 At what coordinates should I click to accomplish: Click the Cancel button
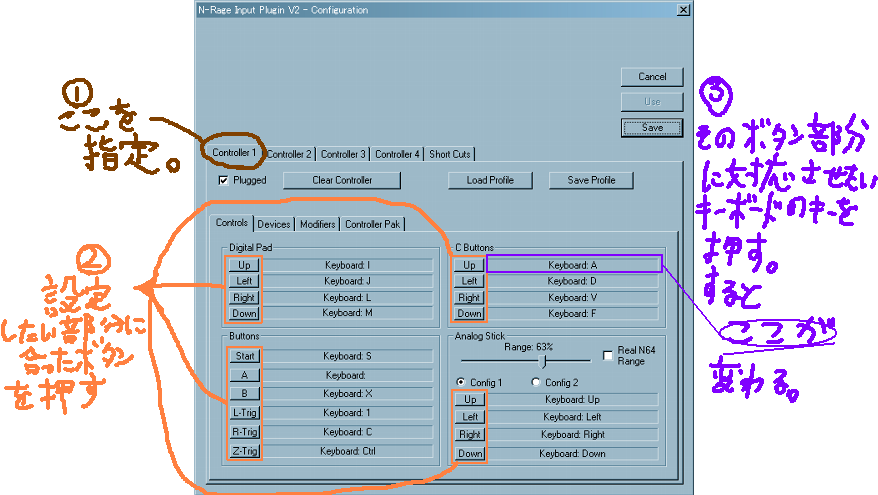point(652,77)
